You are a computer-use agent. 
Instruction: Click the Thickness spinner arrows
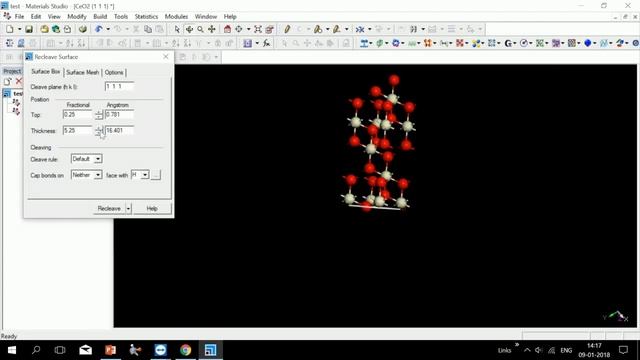click(x=99, y=131)
